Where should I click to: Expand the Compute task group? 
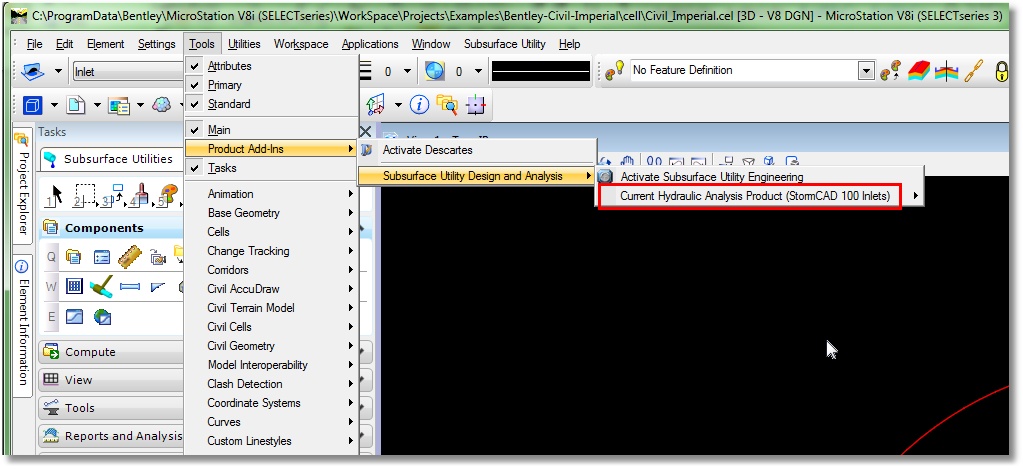[111, 352]
